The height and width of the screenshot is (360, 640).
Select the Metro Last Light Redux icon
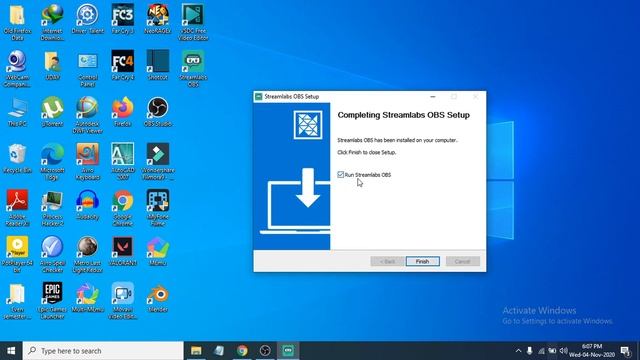87,254
